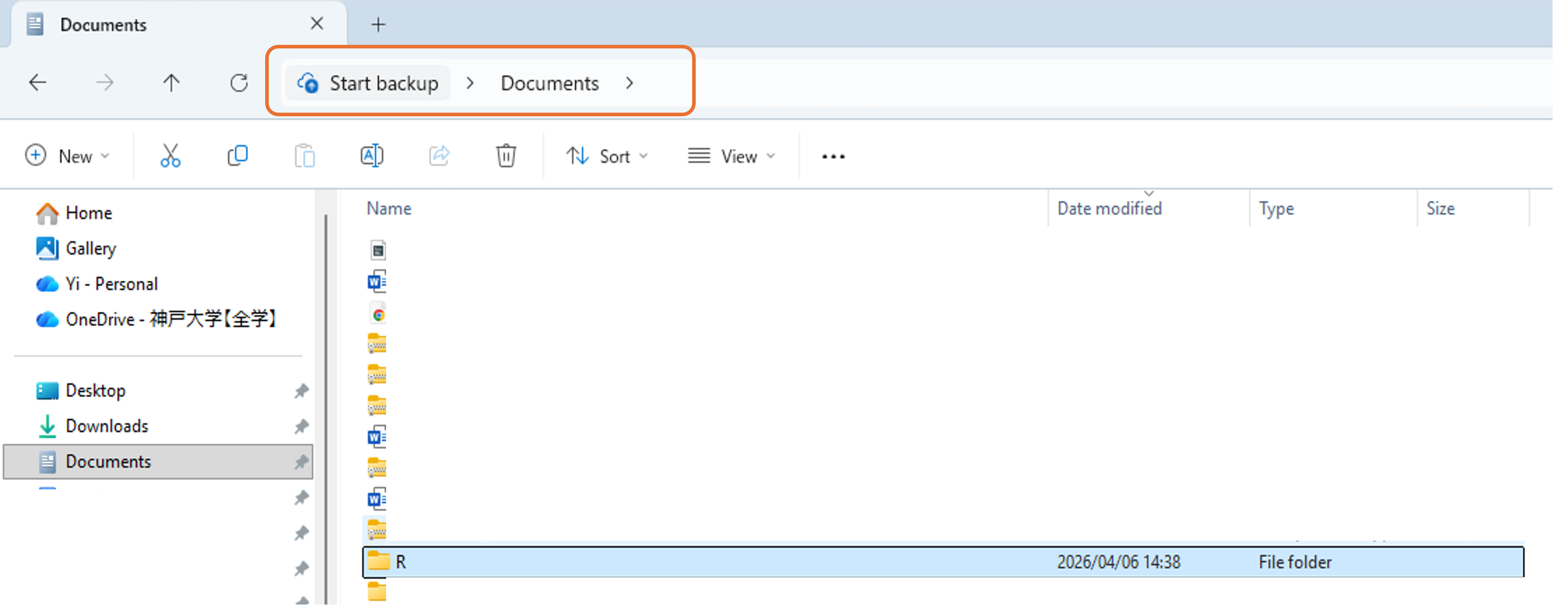1568x606 pixels.
Task: Open Gallery in the navigation pane
Action: 91,248
